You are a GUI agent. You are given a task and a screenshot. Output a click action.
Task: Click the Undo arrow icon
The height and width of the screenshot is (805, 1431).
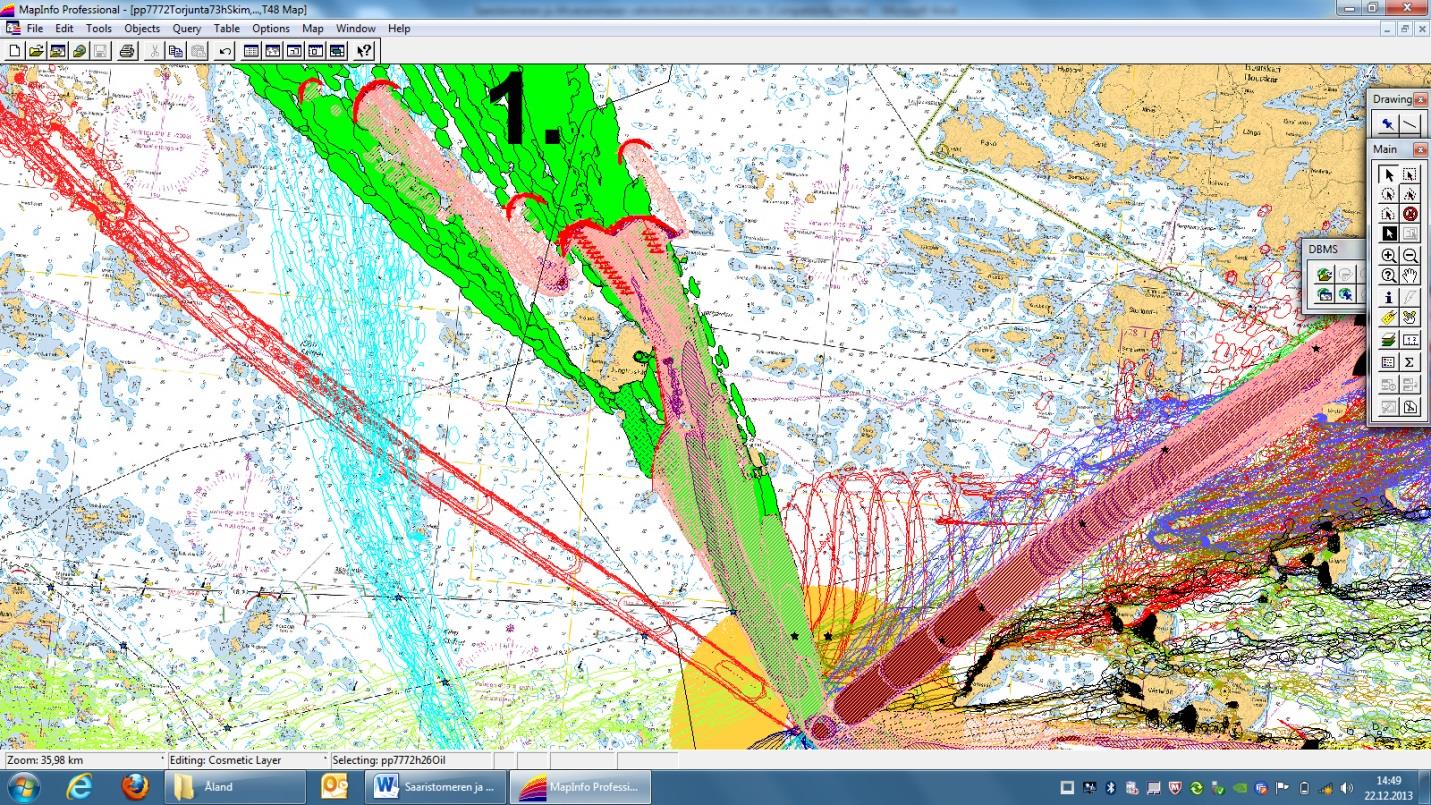[x=225, y=51]
